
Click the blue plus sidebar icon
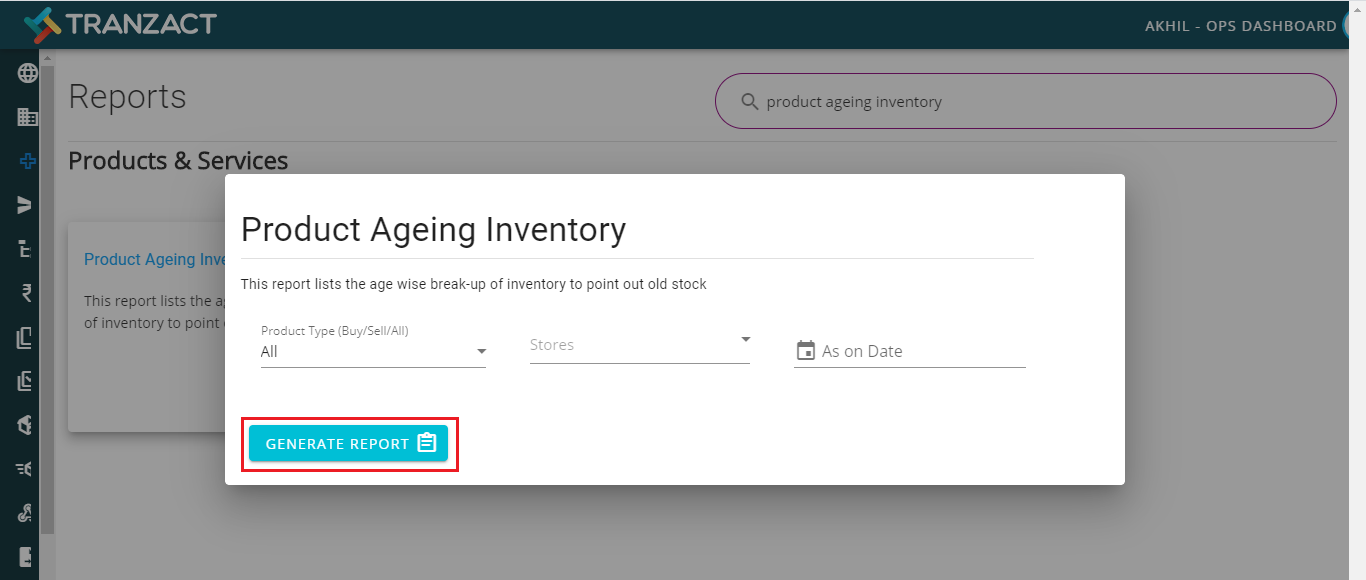(x=27, y=161)
